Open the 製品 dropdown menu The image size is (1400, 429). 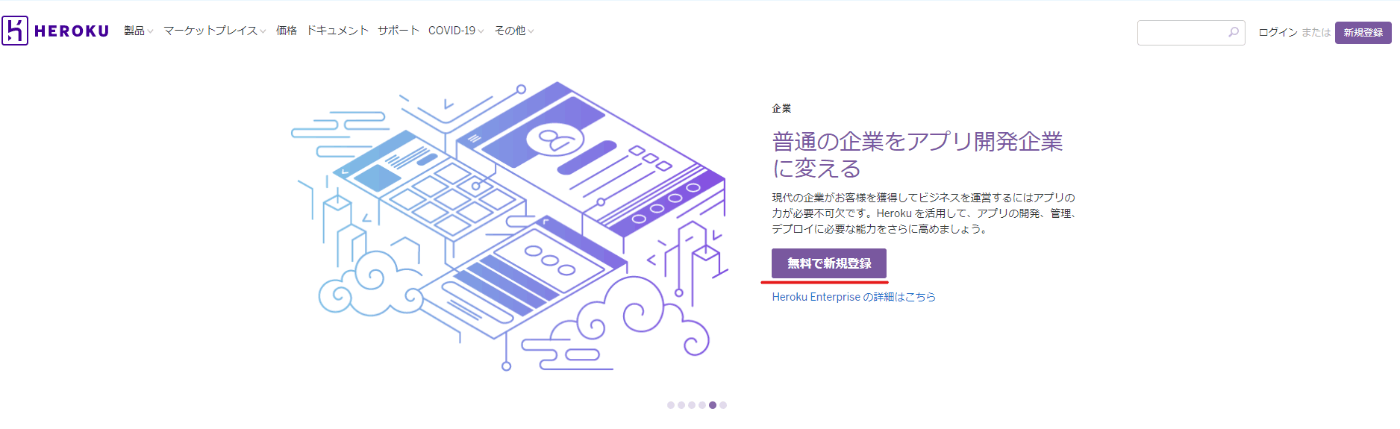coord(138,31)
